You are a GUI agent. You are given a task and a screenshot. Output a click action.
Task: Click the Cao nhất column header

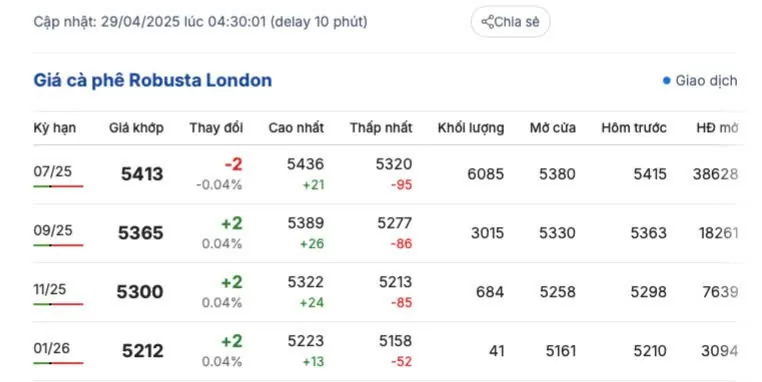(x=296, y=128)
